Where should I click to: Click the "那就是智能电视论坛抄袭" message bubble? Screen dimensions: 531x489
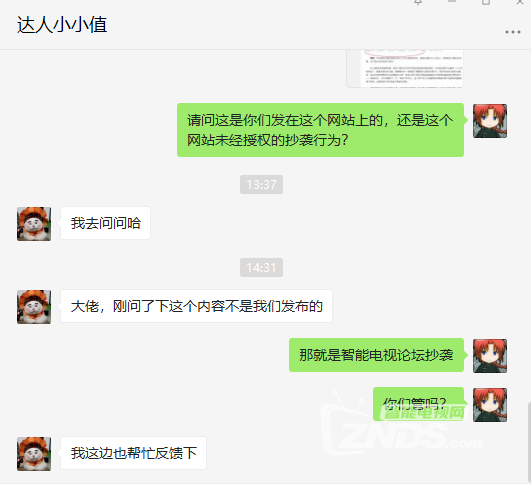376,355
